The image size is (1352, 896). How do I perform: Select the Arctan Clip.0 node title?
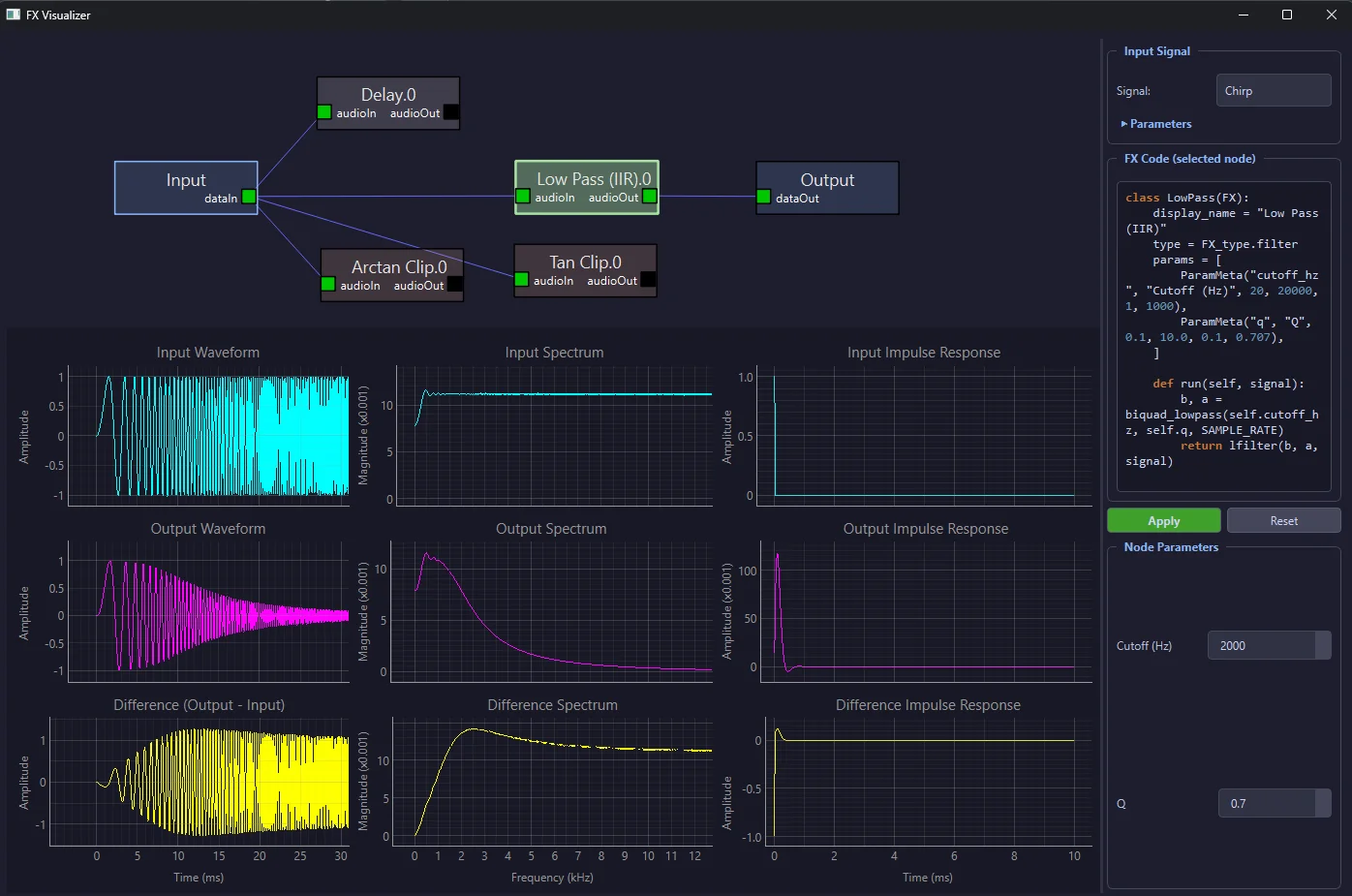point(399,267)
